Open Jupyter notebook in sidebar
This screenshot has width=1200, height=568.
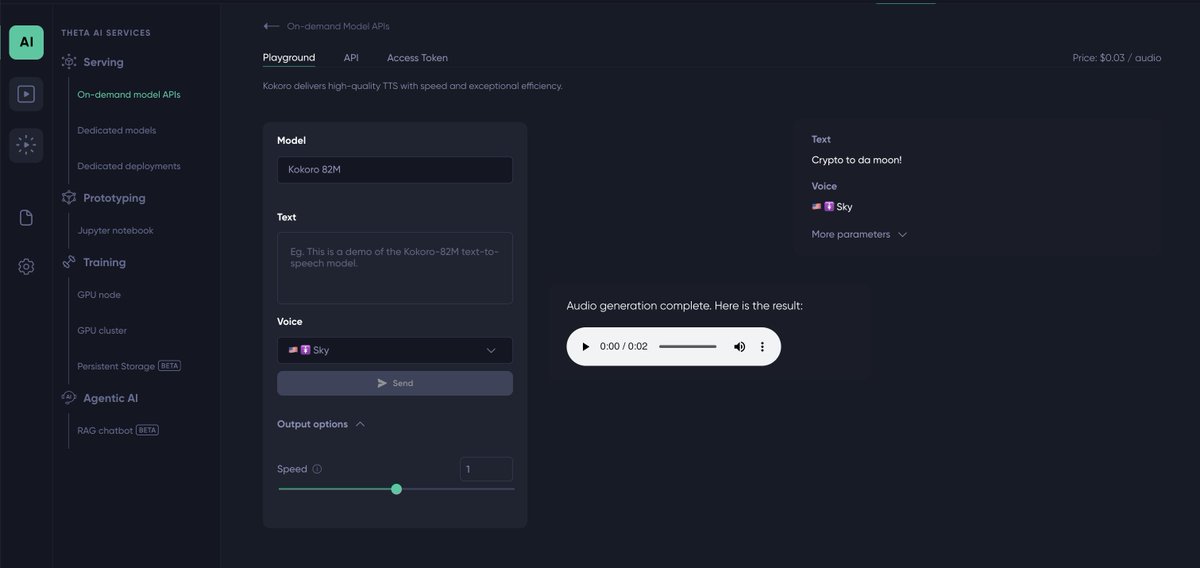(116, 230)
